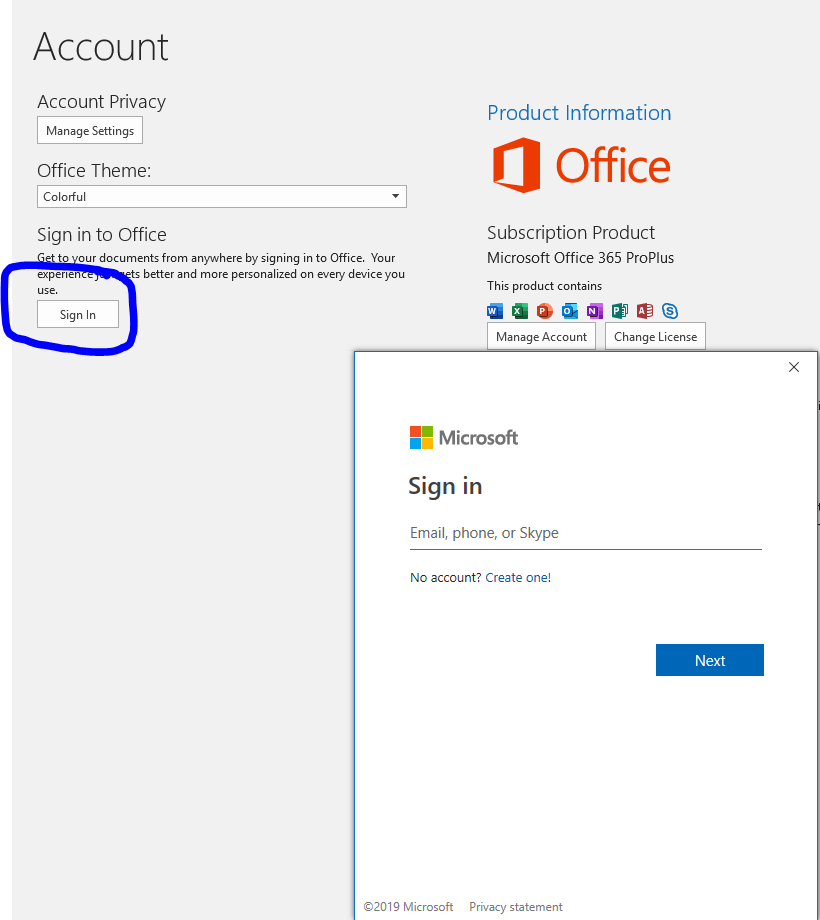Click the Account Privacy heading
The image size is (820, 920).
(101, 102)
